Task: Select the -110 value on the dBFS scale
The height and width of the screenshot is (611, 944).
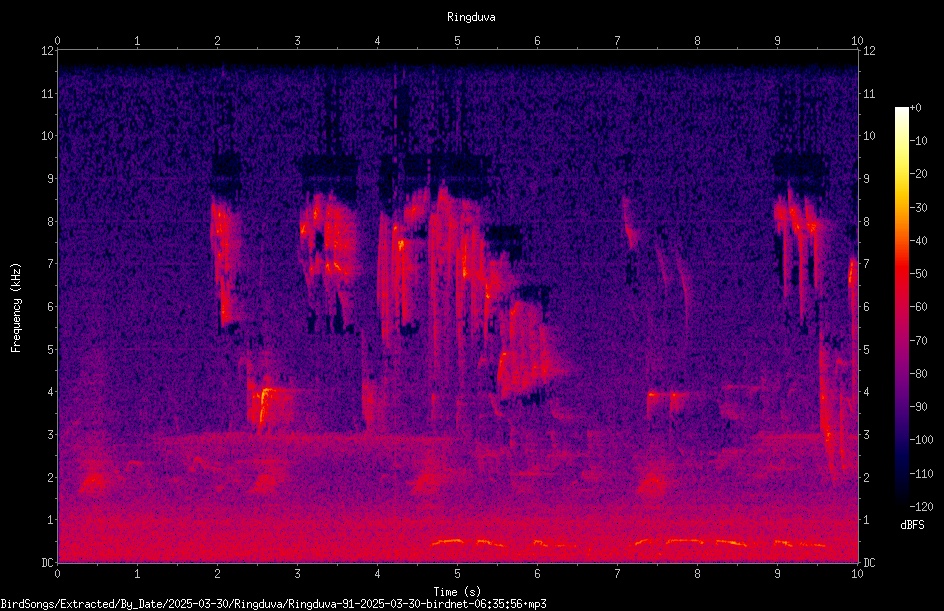Action: point(921,474)
